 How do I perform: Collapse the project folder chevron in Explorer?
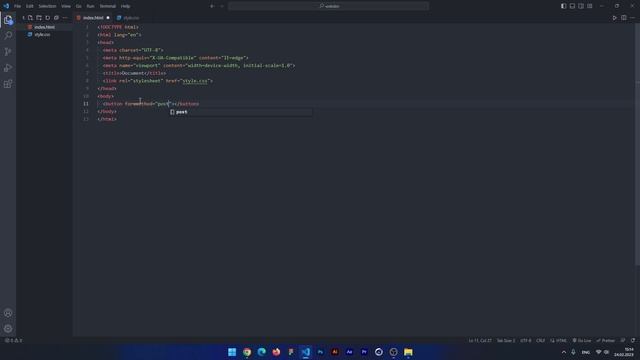[x=23, y=18]
